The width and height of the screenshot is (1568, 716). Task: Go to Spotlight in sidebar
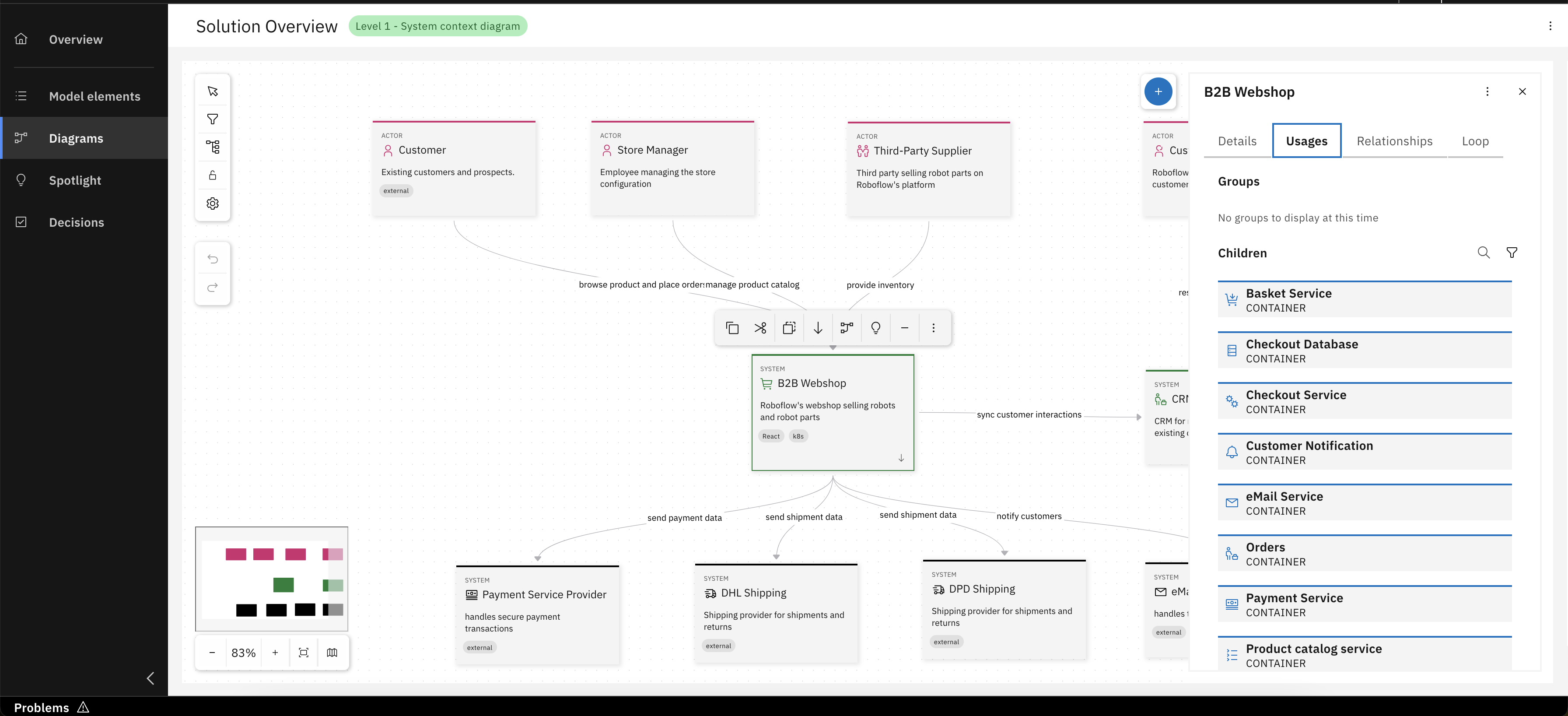click(x=75, y=180)
